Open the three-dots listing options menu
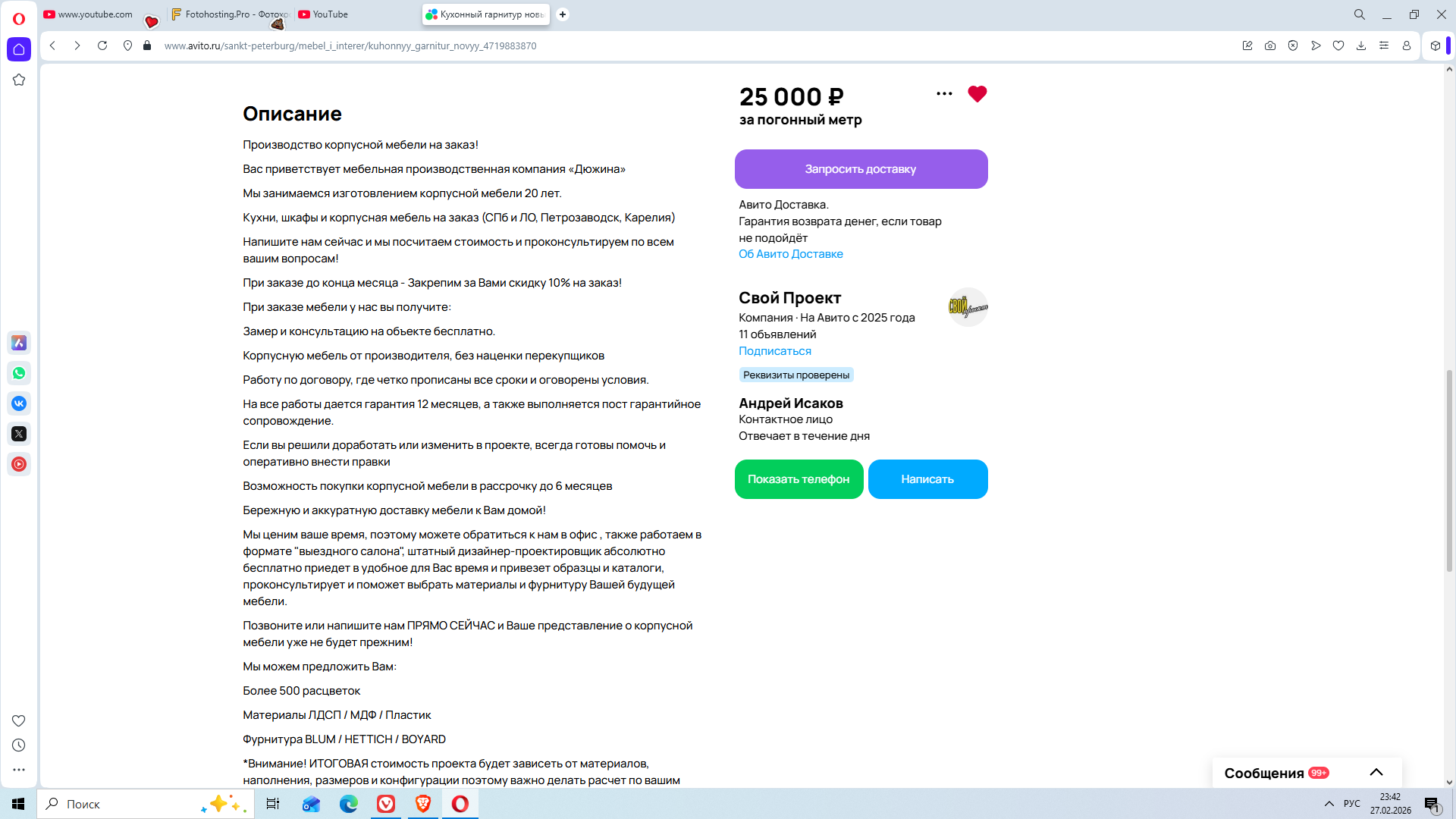 (x=944, y=94)
